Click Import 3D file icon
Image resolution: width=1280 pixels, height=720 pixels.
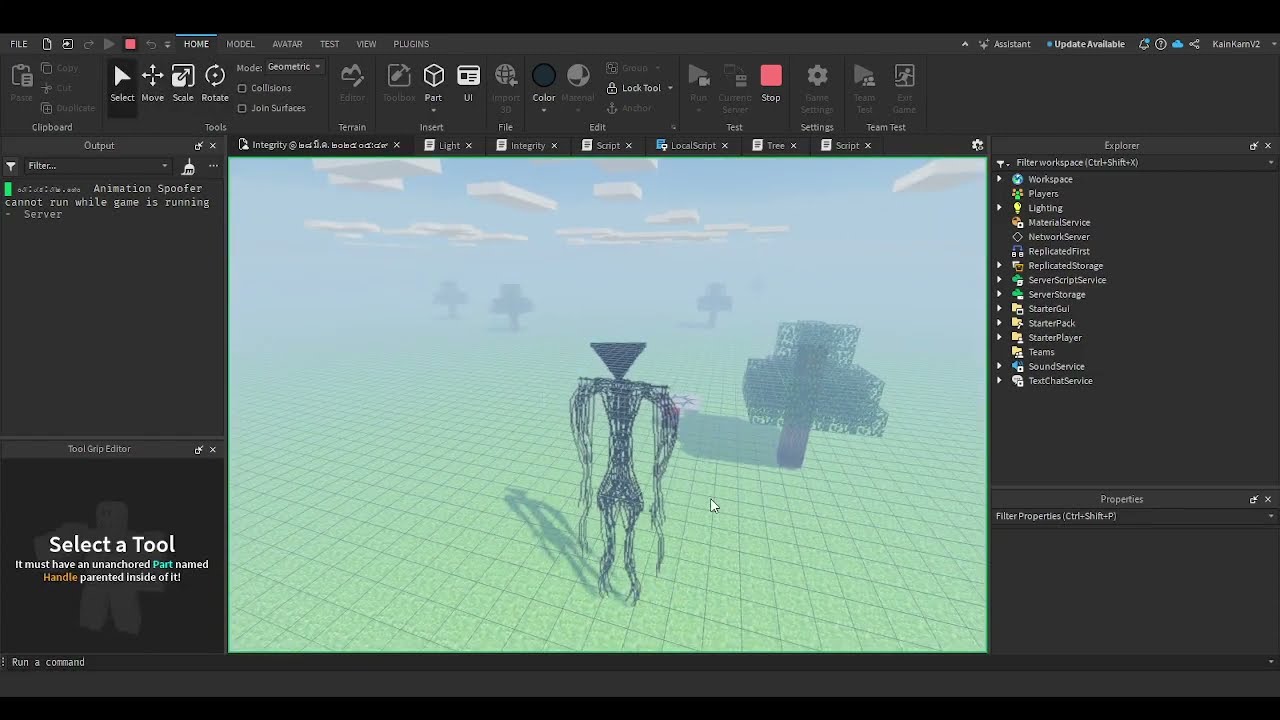[506, 76]
